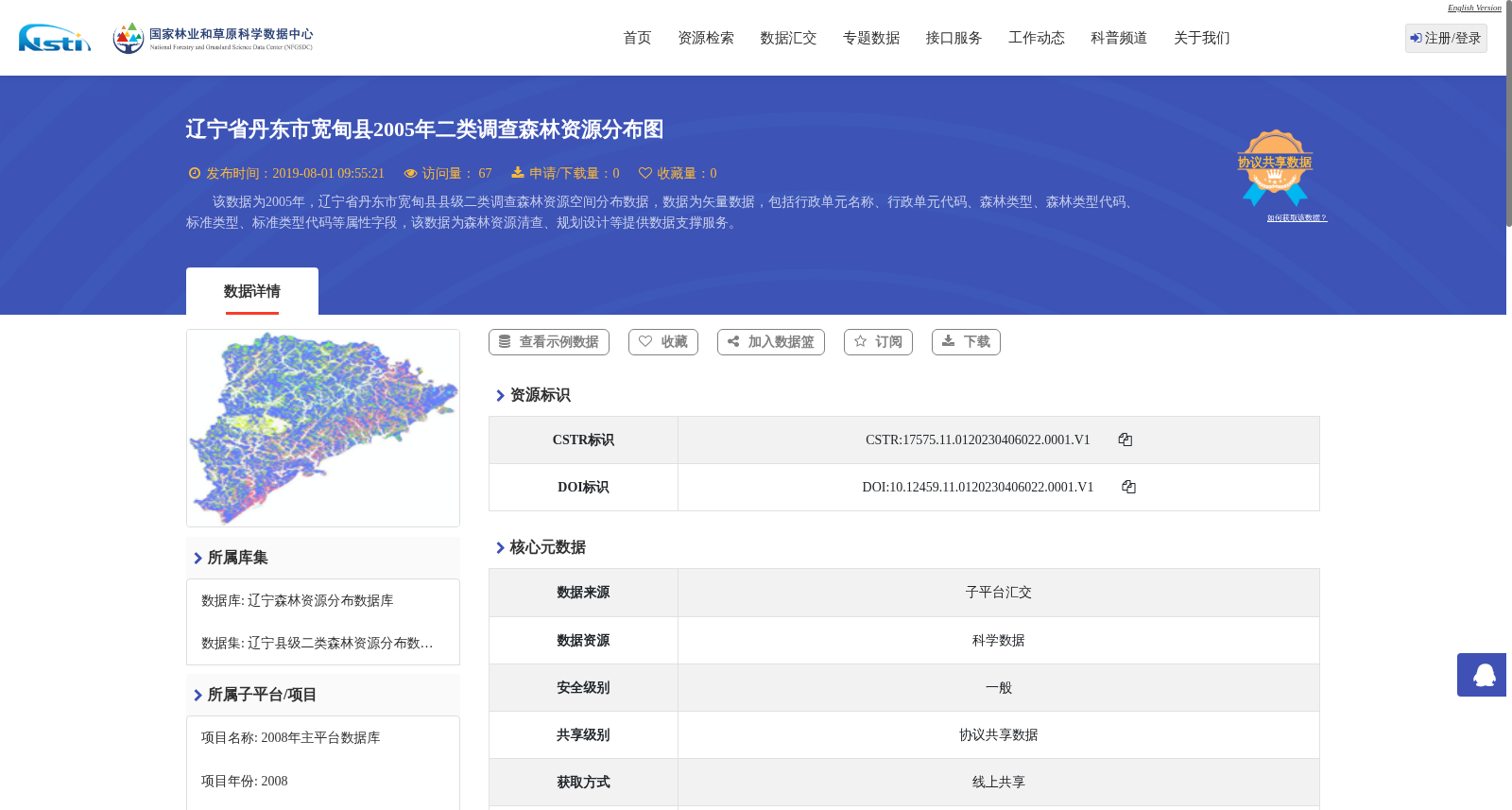Collapse the 资源标识 section chevron
Viewport: 1512px width, 810px height.
point(500,396)
